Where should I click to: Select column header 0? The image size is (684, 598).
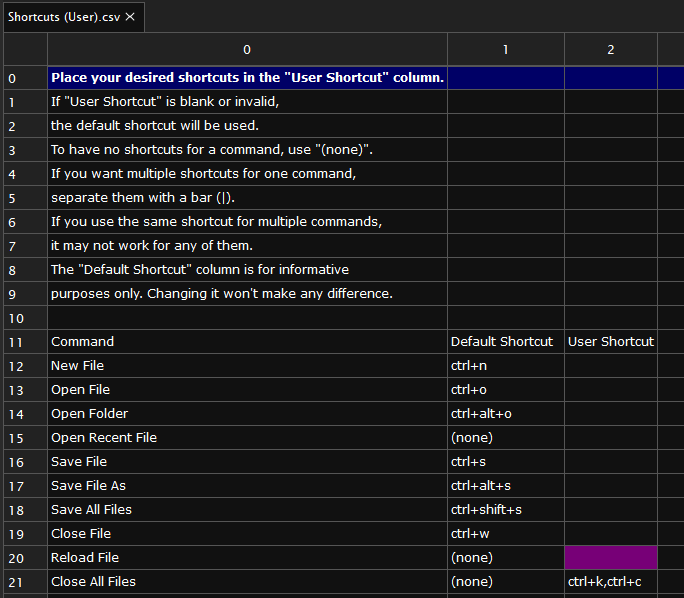tap(247, 50)
